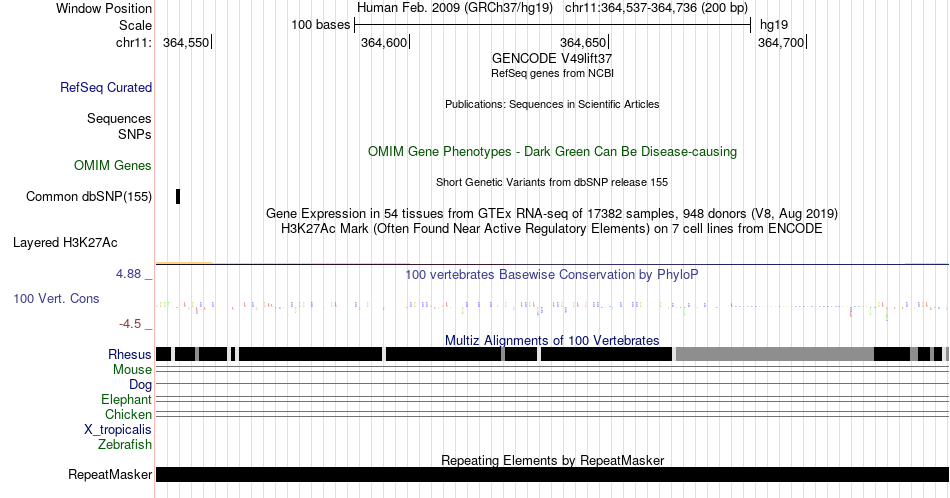The height and width of the screenshot is (498, 950).
Task: Click the GENCODE V49lift37 track title
Action: point(552,58)
